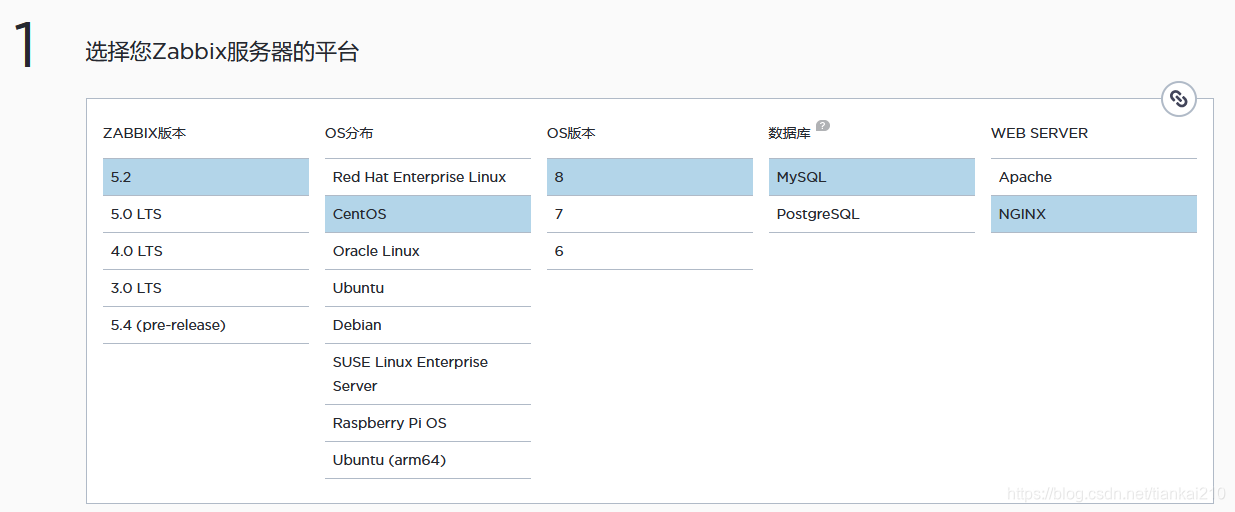This screenshot has width=1235, height=512.
Task: Click the ZABBIX版本 column header
Action: pyautogui.click(x=144, y=133)
